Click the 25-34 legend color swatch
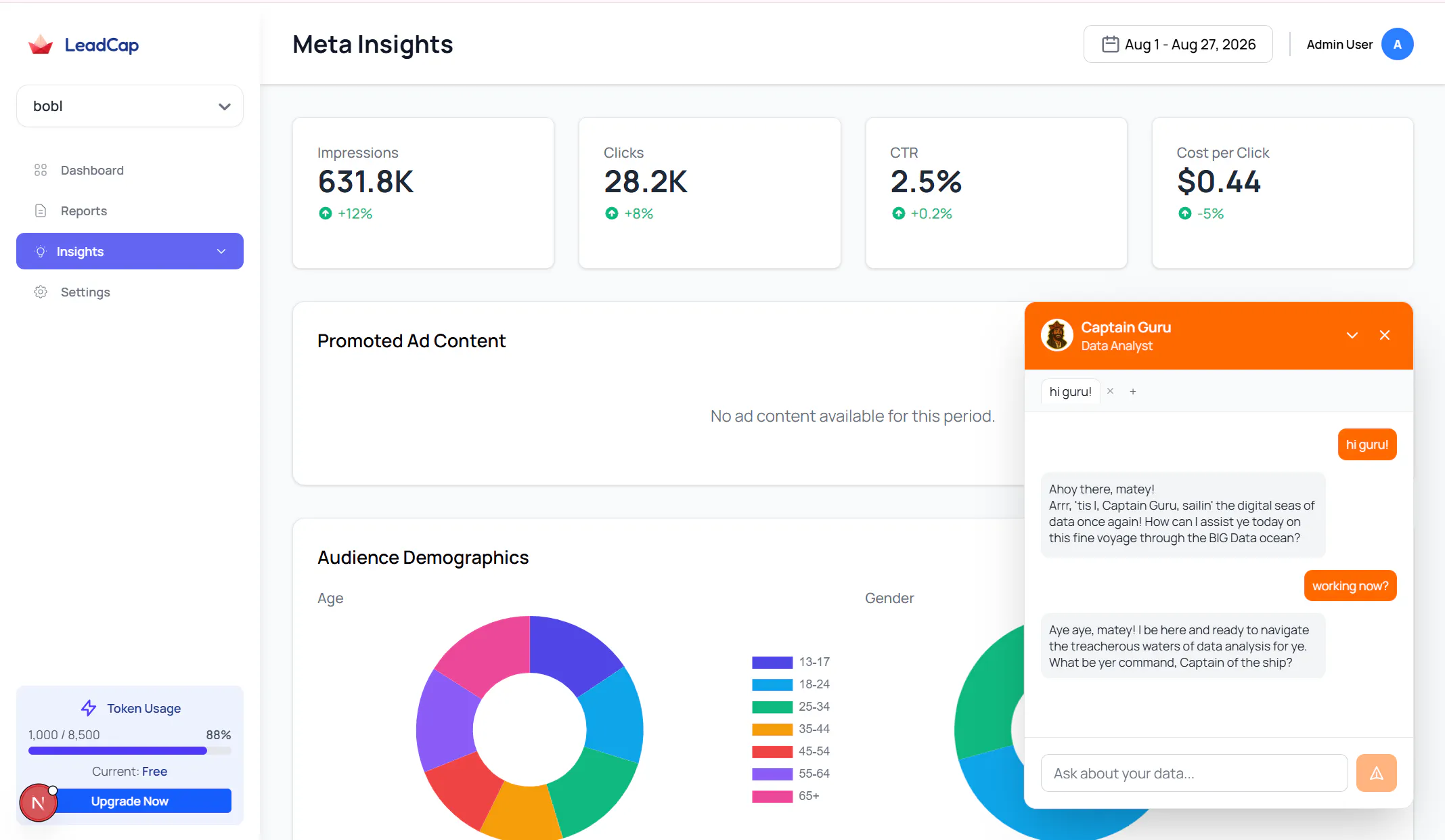Viewport: 1445px width, 840px height. 772,707
